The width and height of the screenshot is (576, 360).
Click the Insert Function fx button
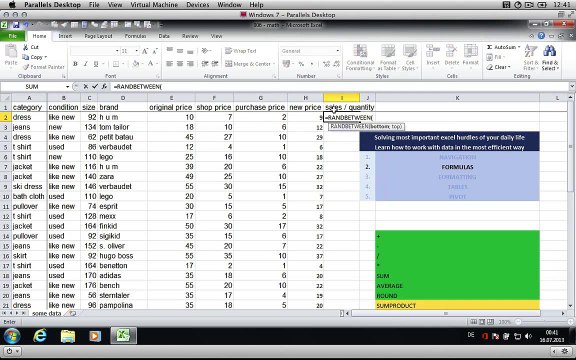[104, 87]
